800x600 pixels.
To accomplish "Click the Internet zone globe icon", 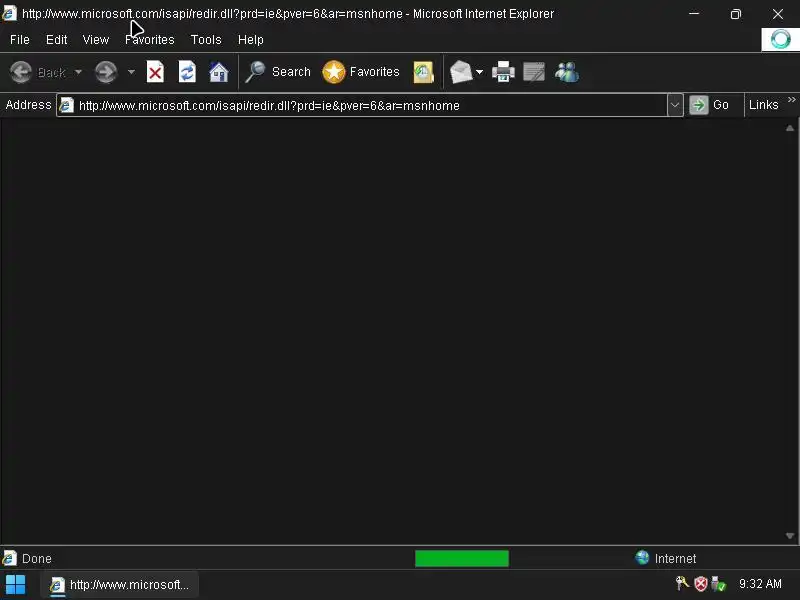I will pos(642,558).
